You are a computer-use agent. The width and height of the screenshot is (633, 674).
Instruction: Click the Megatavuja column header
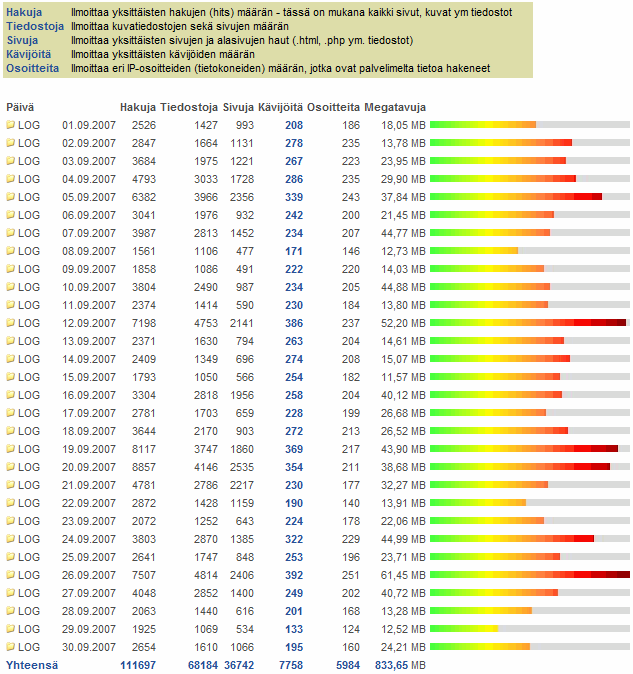click(x=395, y=106)
